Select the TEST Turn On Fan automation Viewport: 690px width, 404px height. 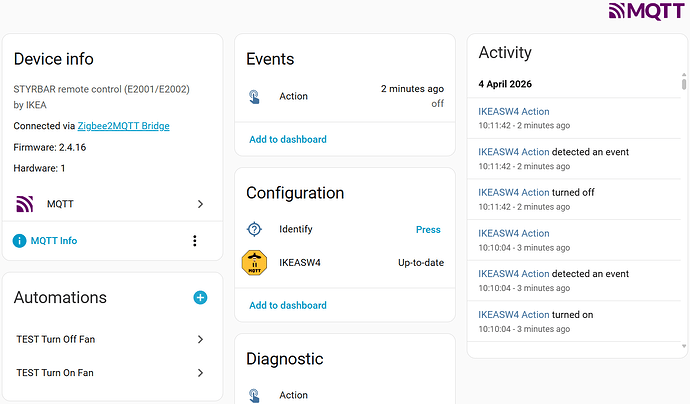tap(112, 373)
